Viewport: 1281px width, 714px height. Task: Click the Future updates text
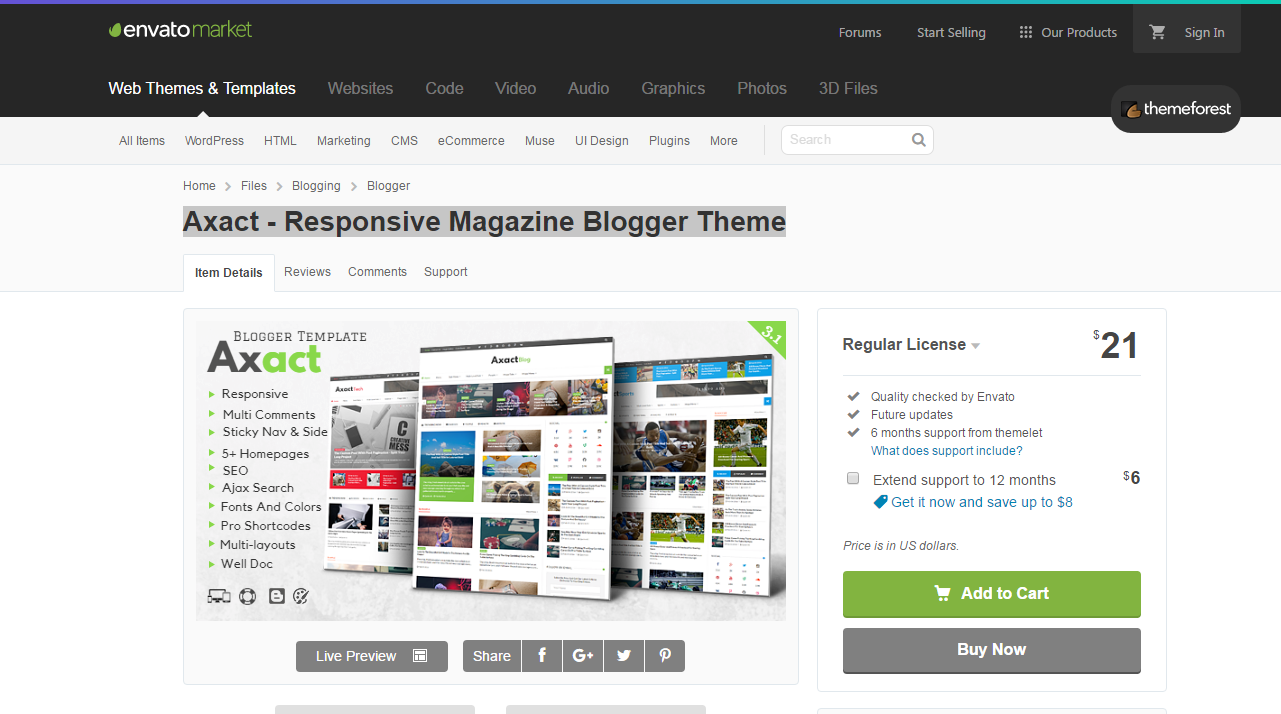(912, 415)
